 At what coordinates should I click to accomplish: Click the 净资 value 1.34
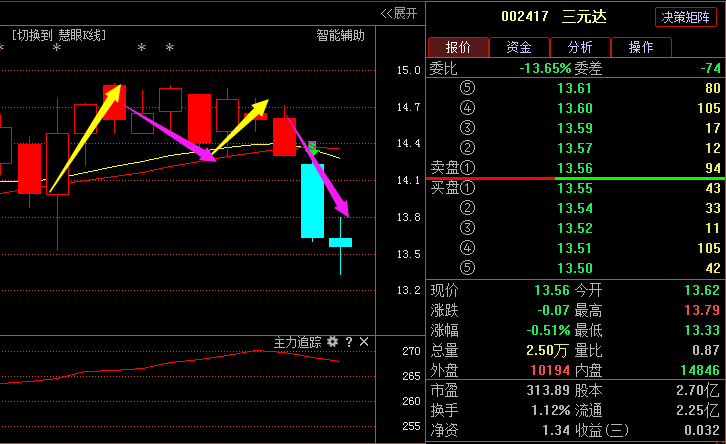556,431
